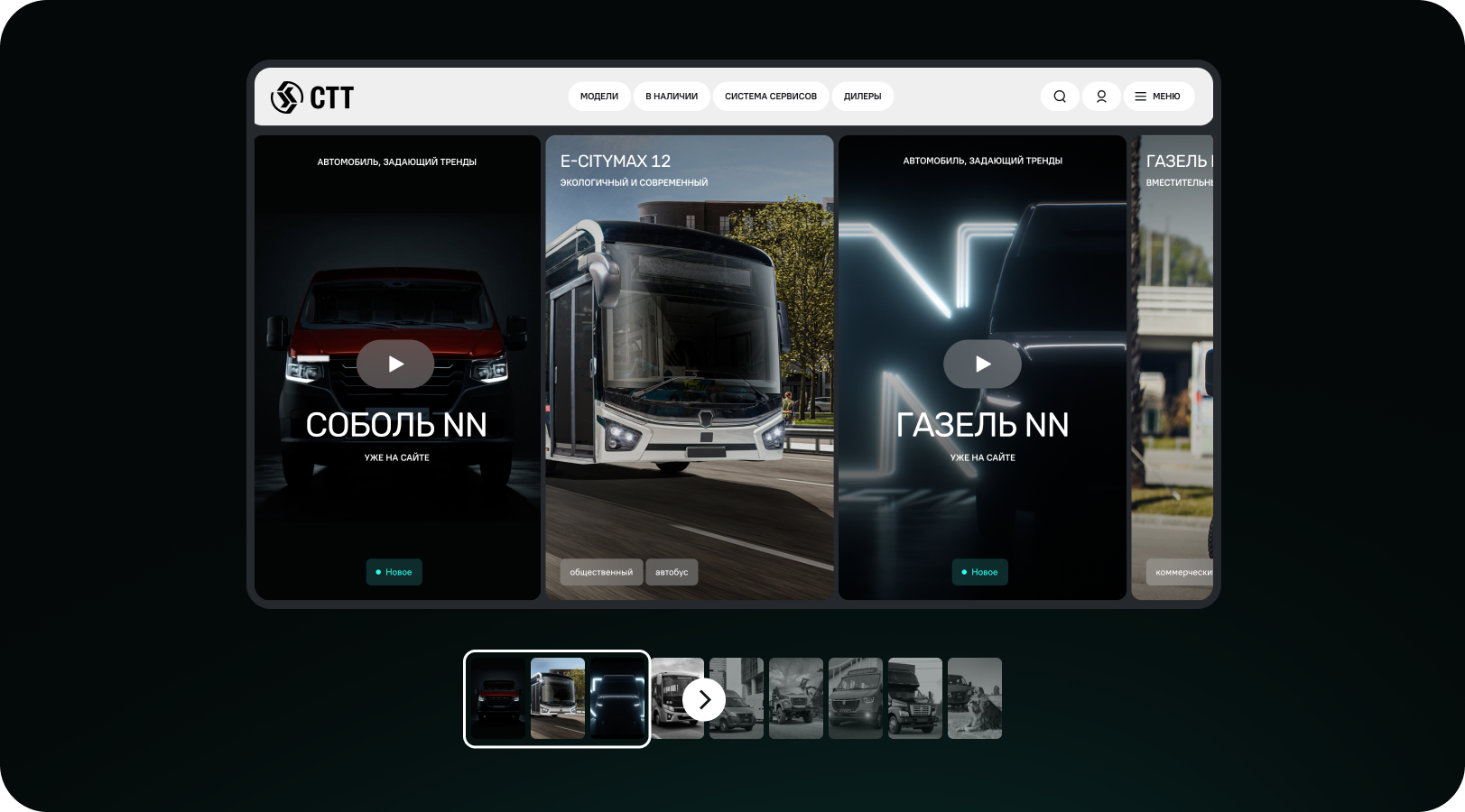Screen dimensions: 1465x812
Task: Click the CTT logo icon
Action: click(287, 97)
